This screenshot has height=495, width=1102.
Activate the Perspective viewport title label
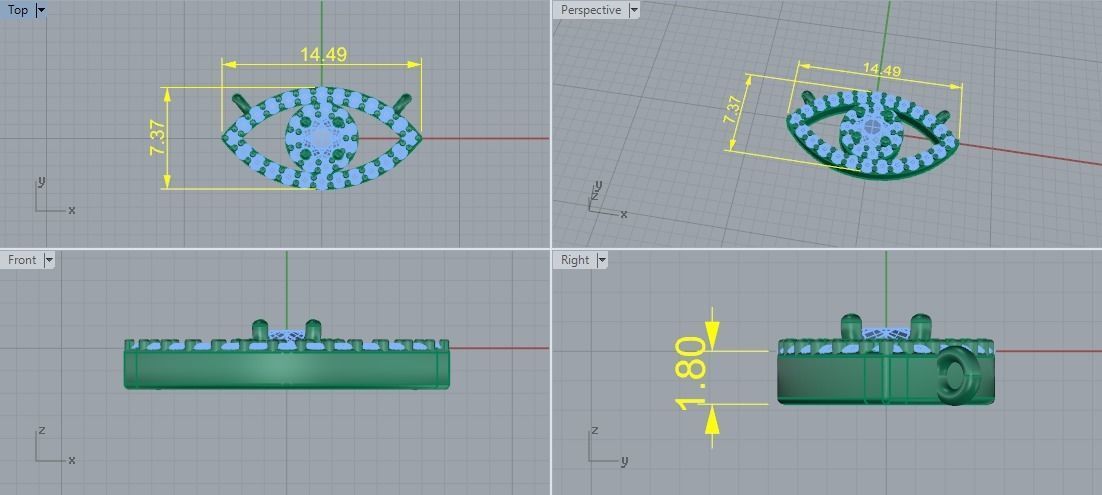click(590, 10)
